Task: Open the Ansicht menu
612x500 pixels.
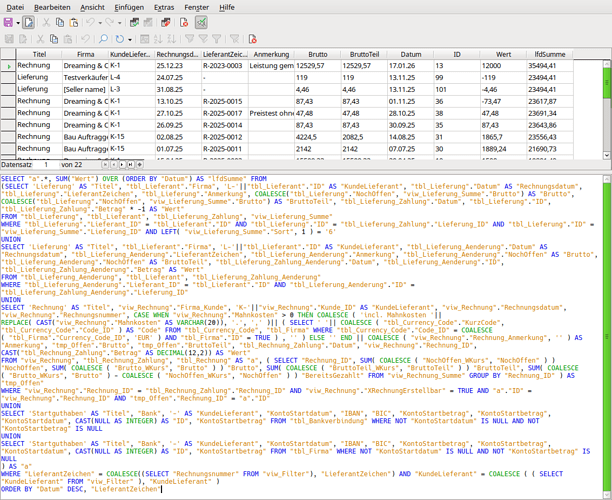Action: point(93,7)
